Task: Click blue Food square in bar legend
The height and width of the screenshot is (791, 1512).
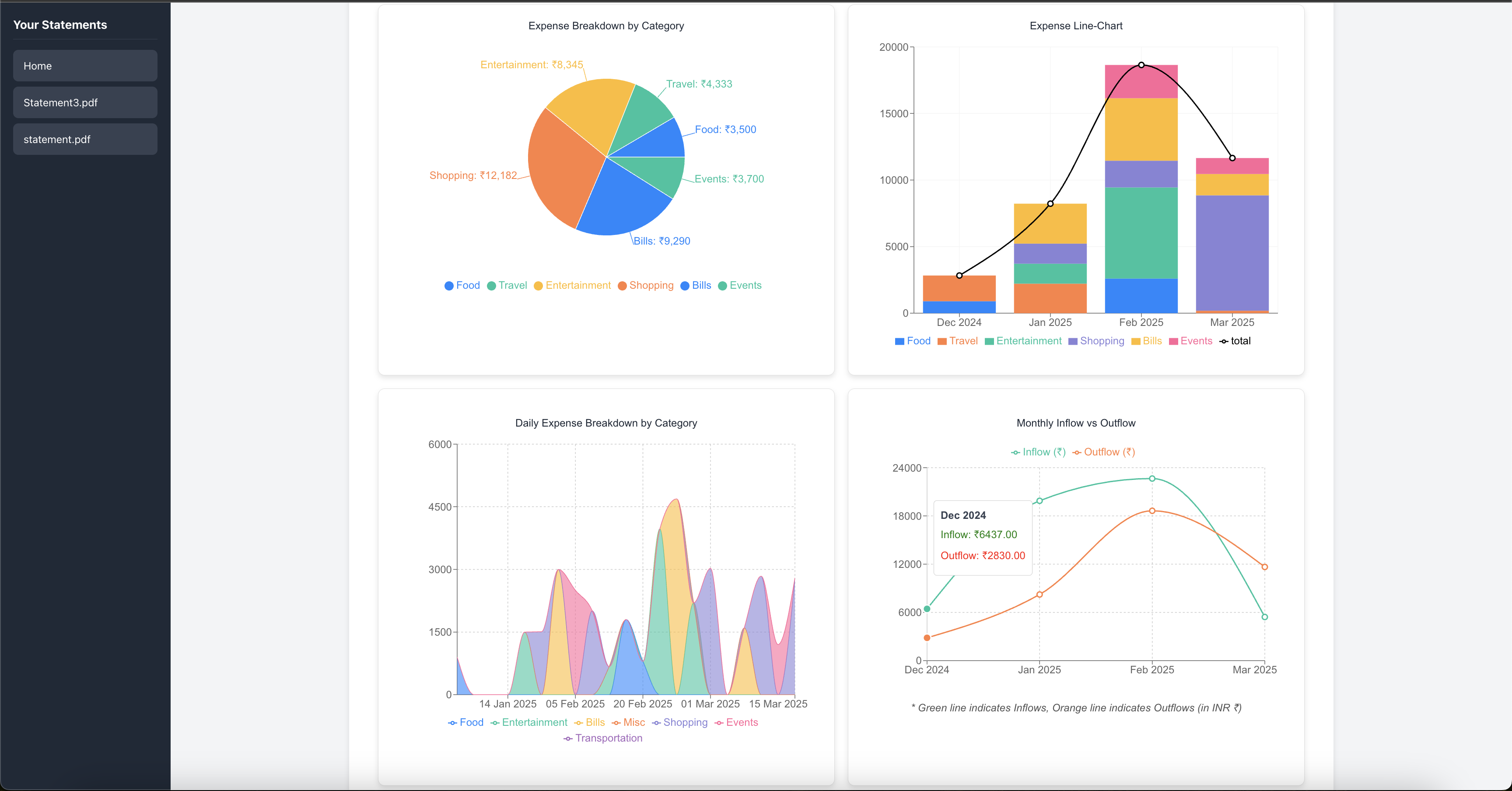Action: click(899, 342)
